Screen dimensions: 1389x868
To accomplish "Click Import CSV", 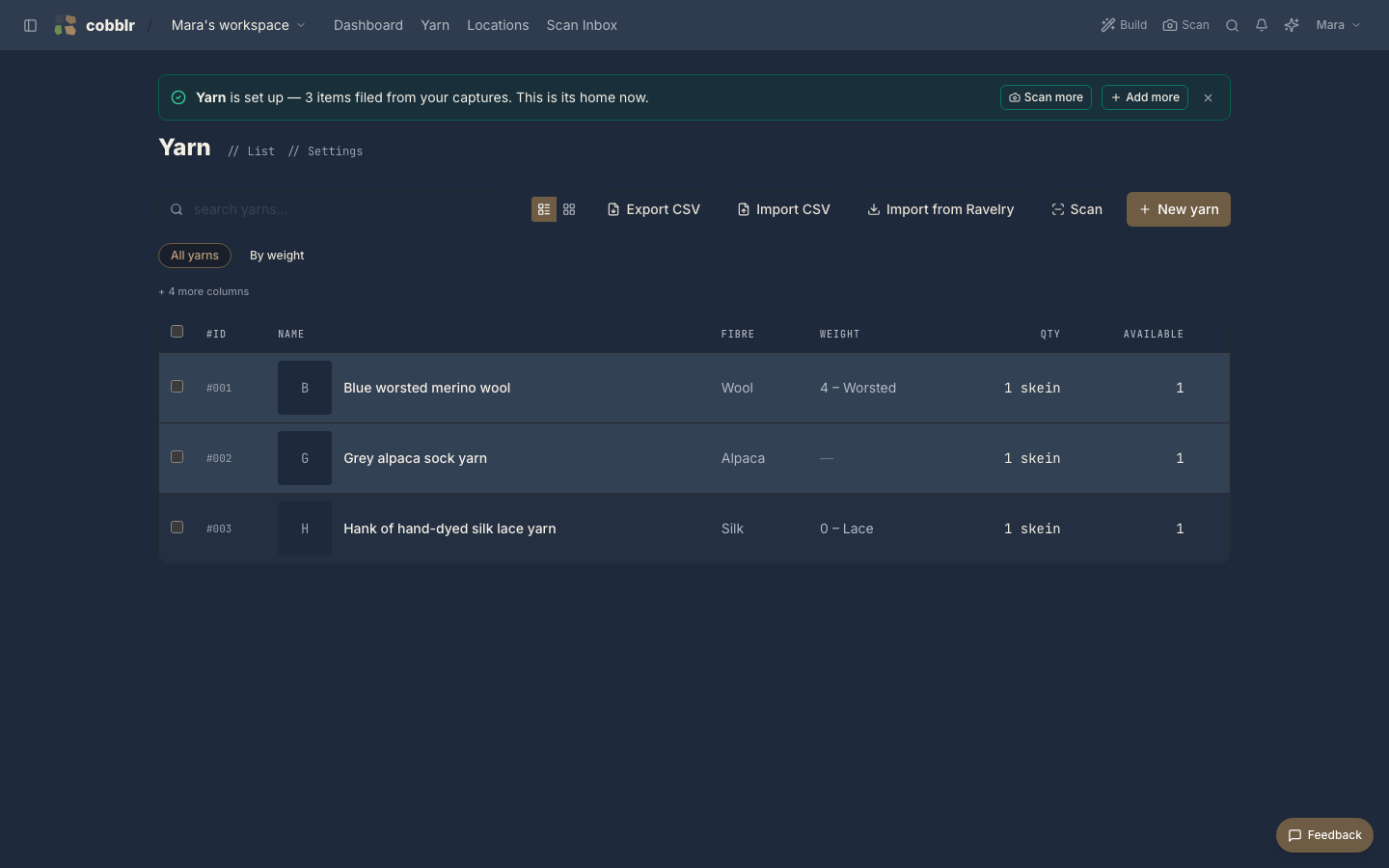I will (783, 209).
